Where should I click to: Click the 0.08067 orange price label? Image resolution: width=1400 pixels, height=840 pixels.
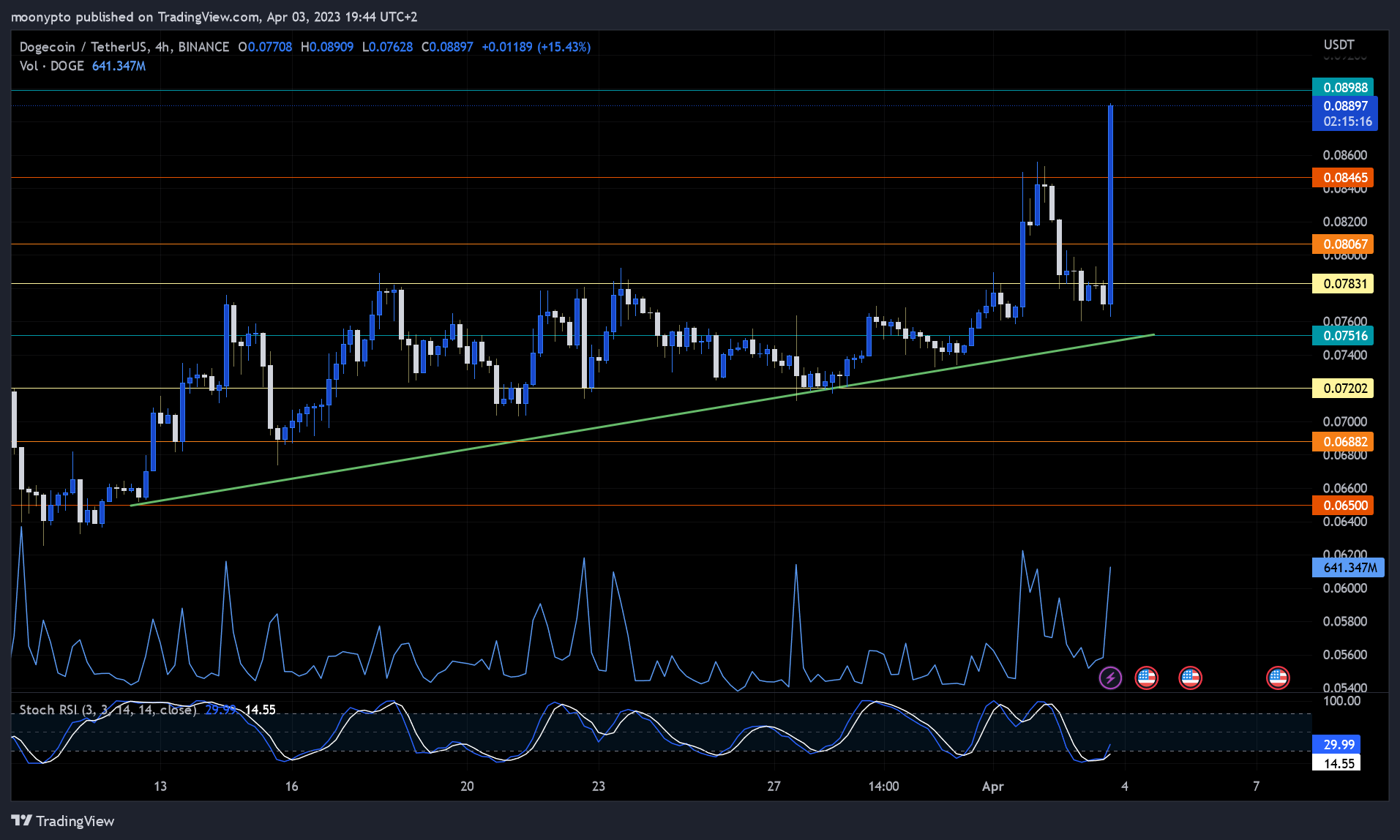[x=1343, y=244]
